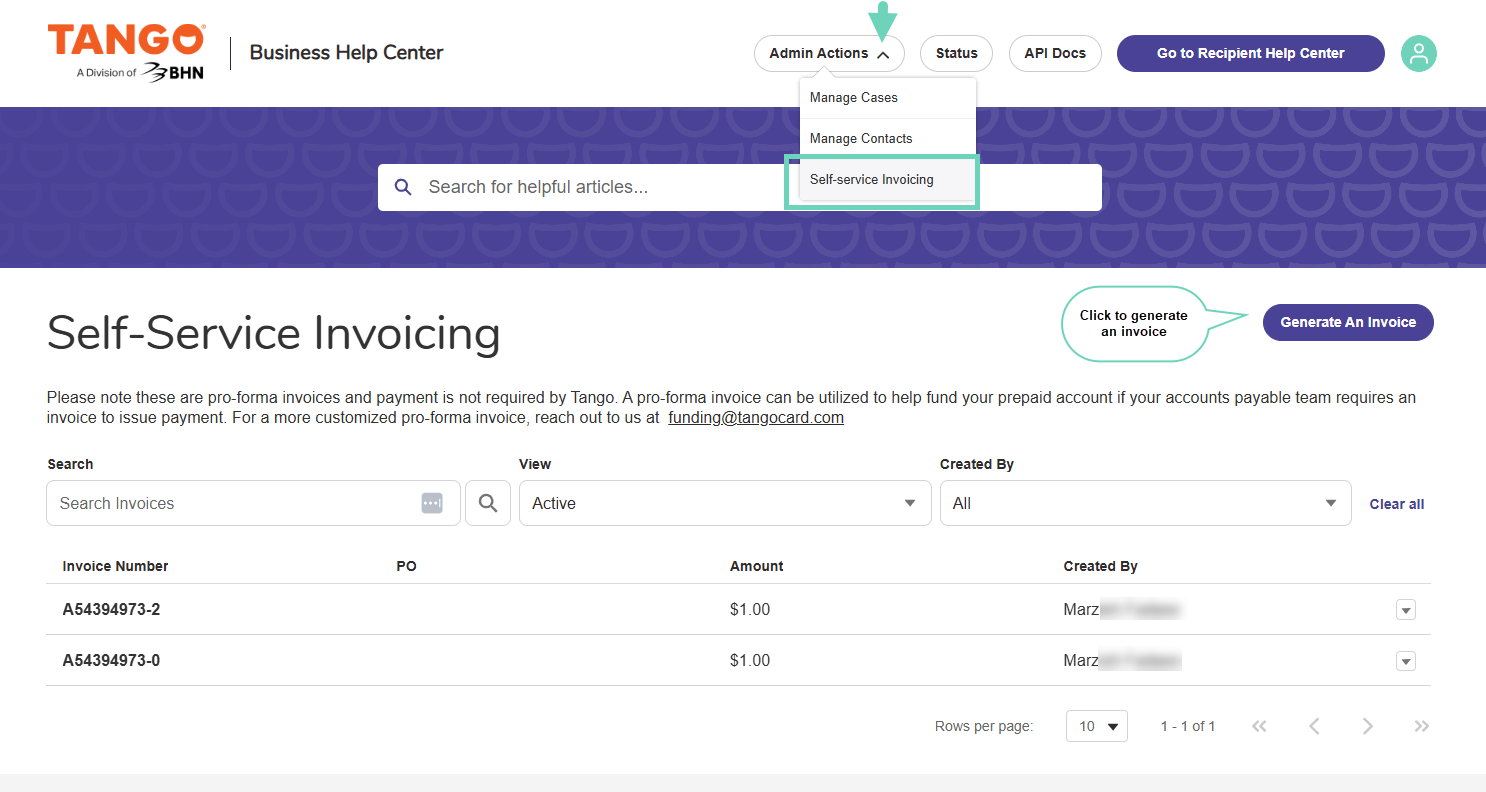
Task: Open the View dropdown set to Active
Action: (x=724, y=503)
